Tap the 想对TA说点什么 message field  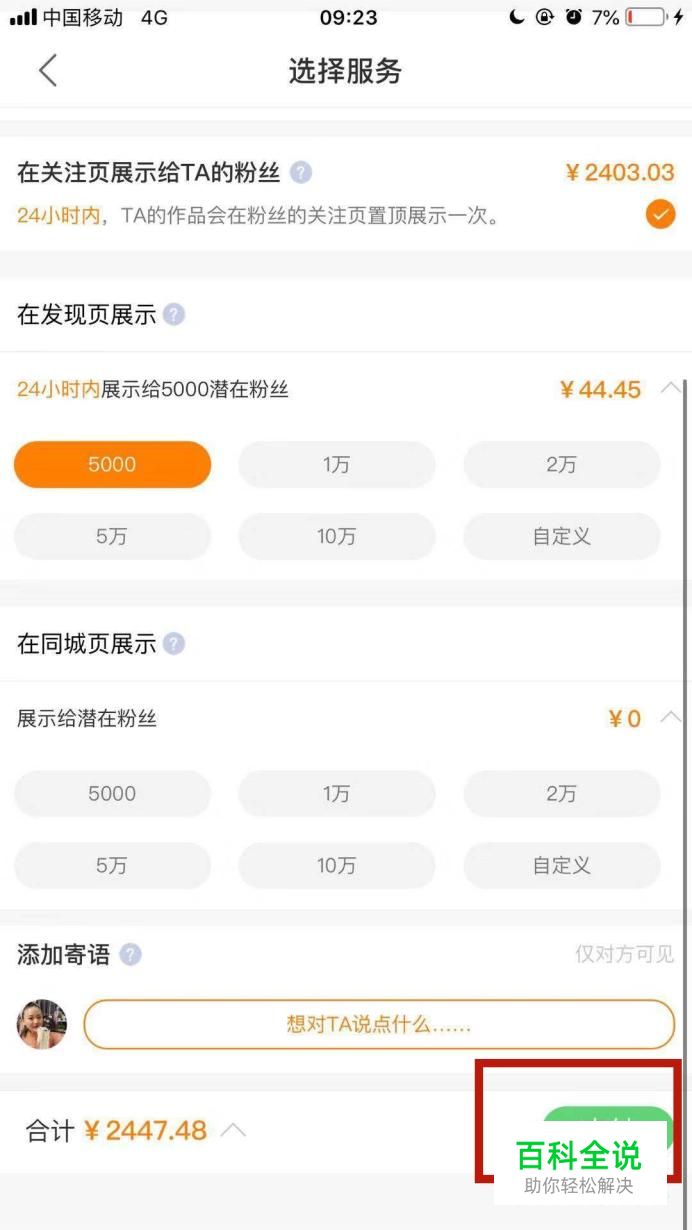pos(379,1024)
